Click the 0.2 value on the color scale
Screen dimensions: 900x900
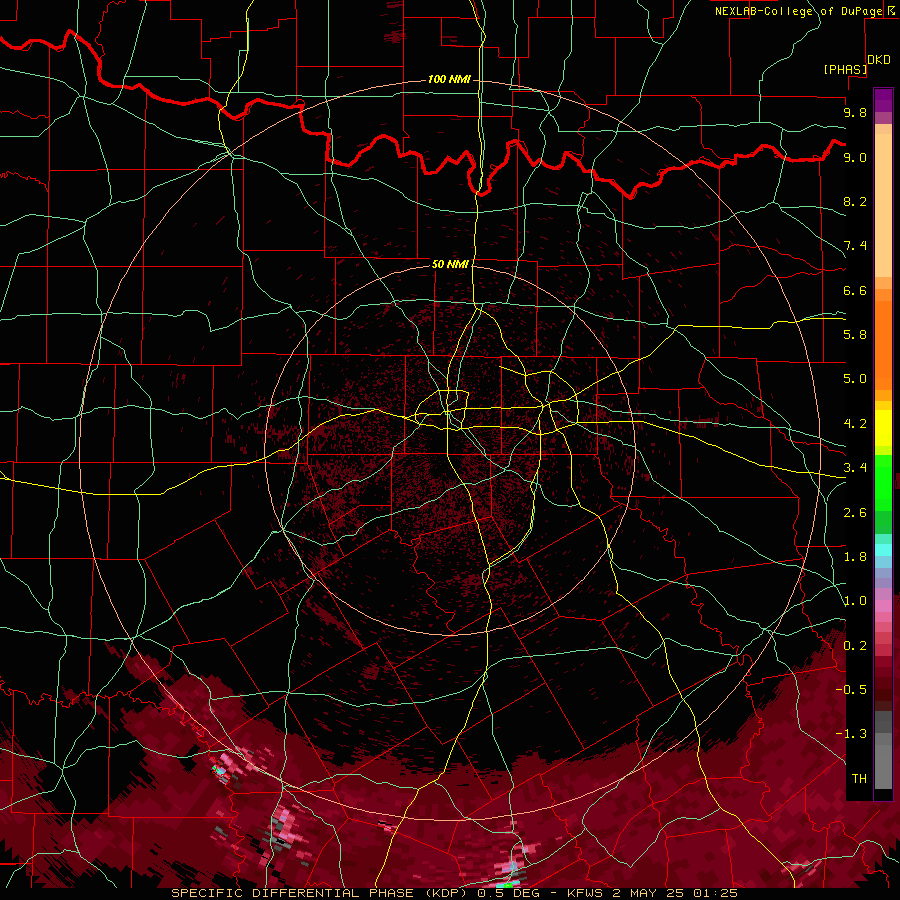855,646
